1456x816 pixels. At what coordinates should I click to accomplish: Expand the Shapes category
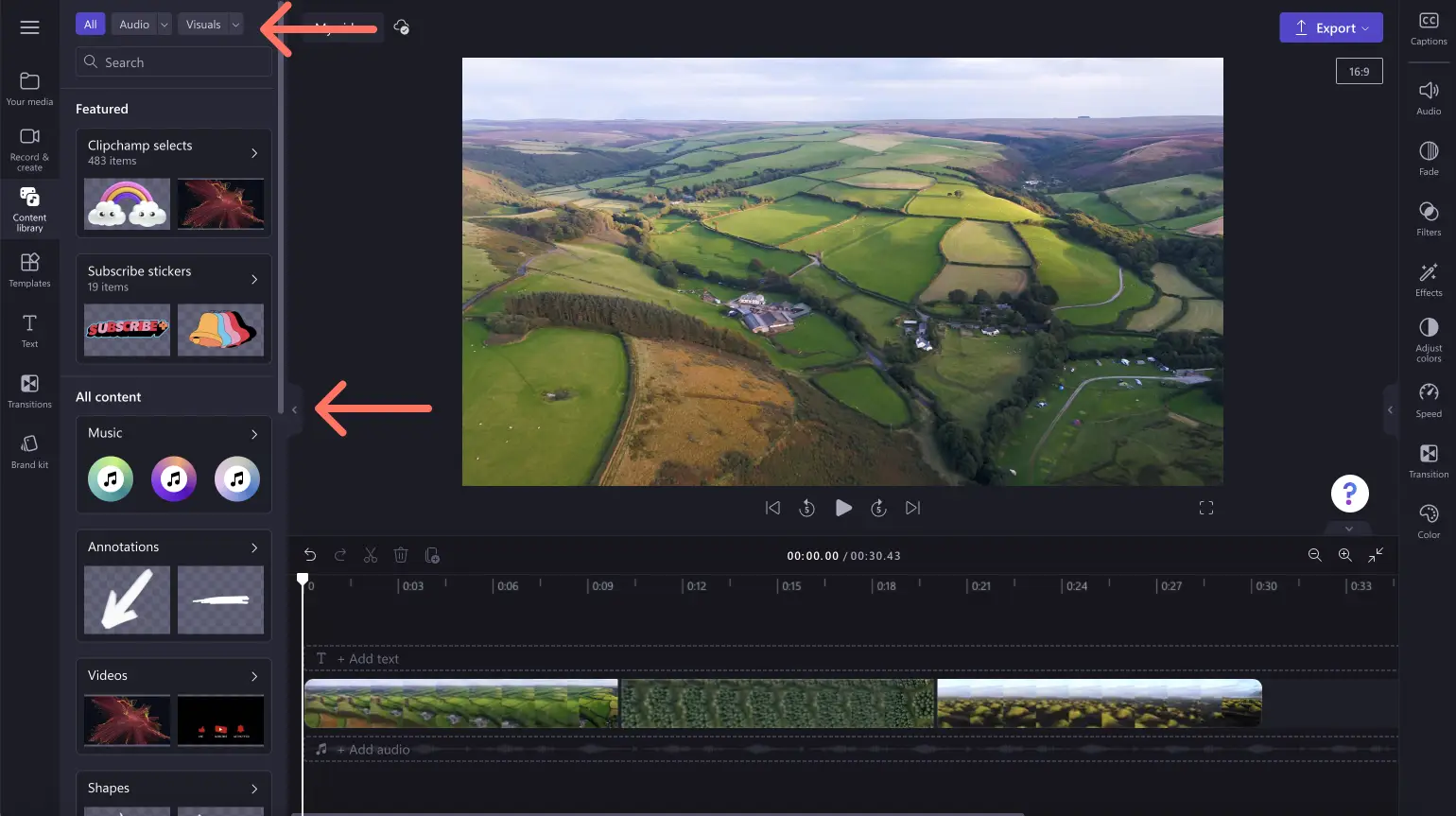[x=254, y=789]
